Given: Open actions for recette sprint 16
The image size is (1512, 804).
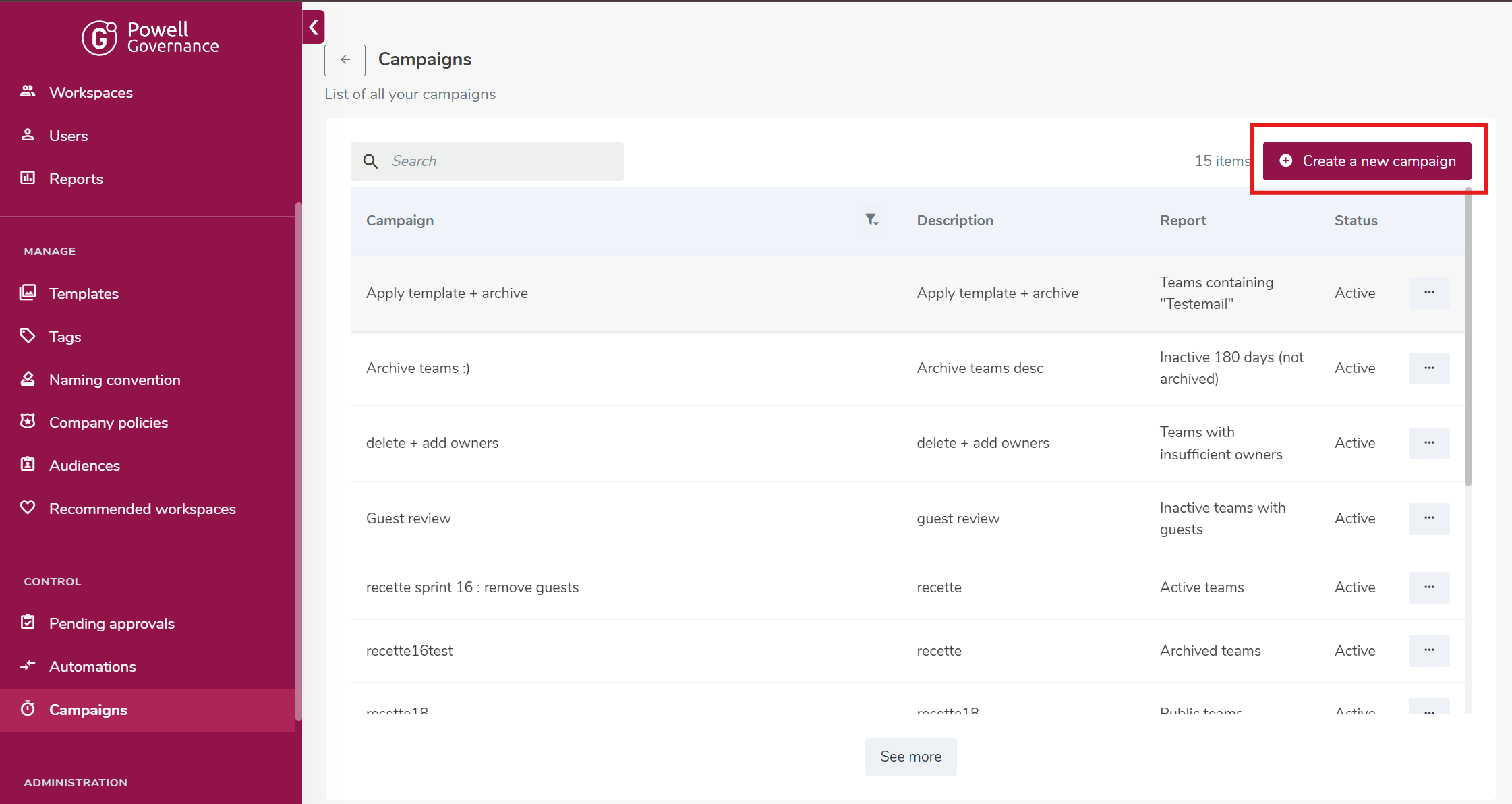Looking at the screenshot, I should pyautogui.click(x=1429, y=587).
